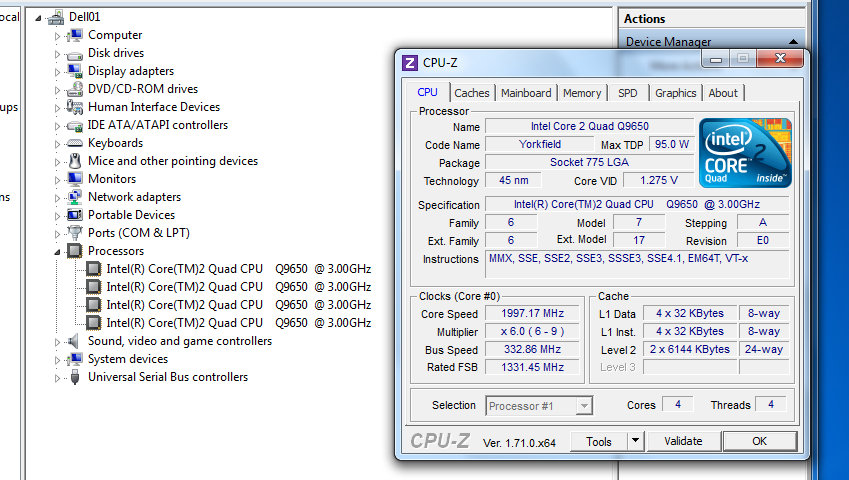Expand the Network adapters node arrow

pyautogui.click(x=57, y=198)
